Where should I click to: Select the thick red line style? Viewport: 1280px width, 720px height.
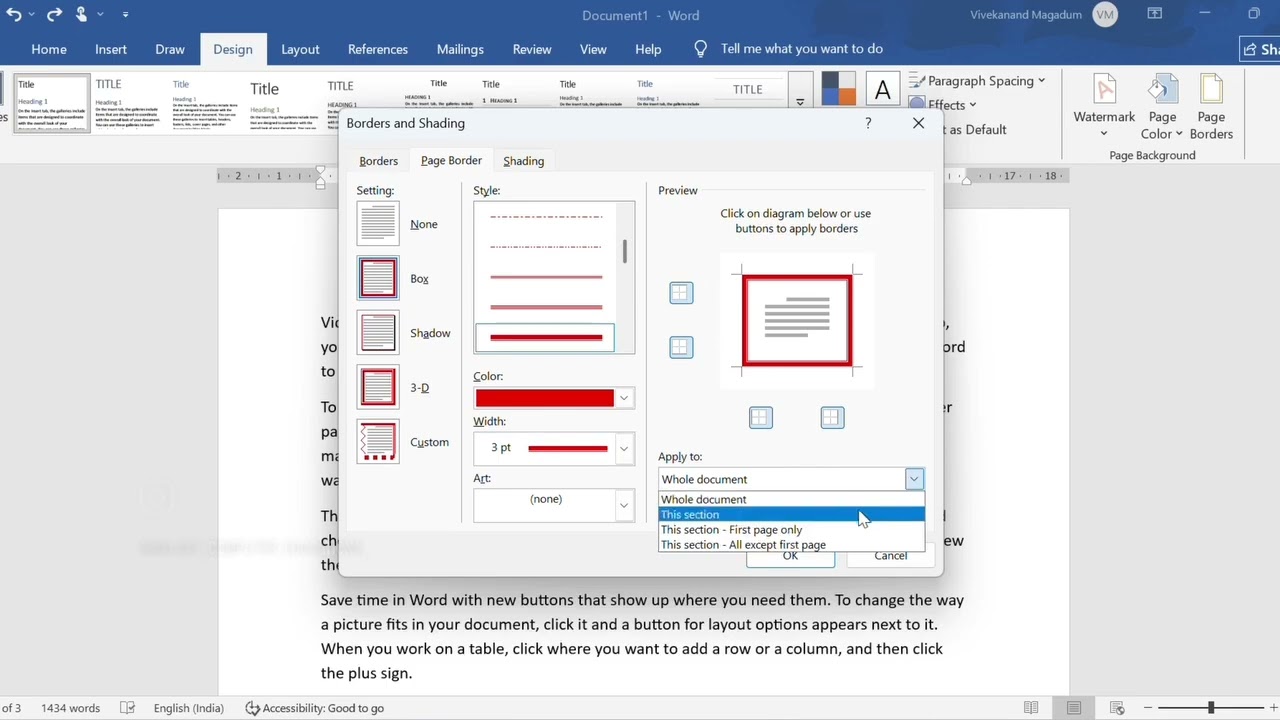(546, 338)
